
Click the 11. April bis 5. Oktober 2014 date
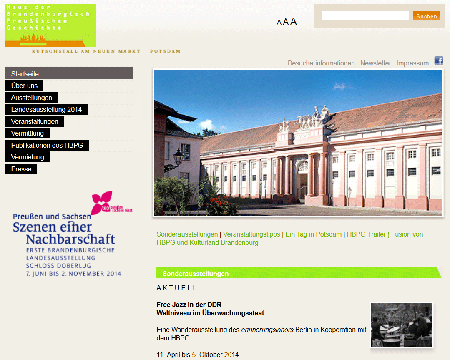[198, 354]
